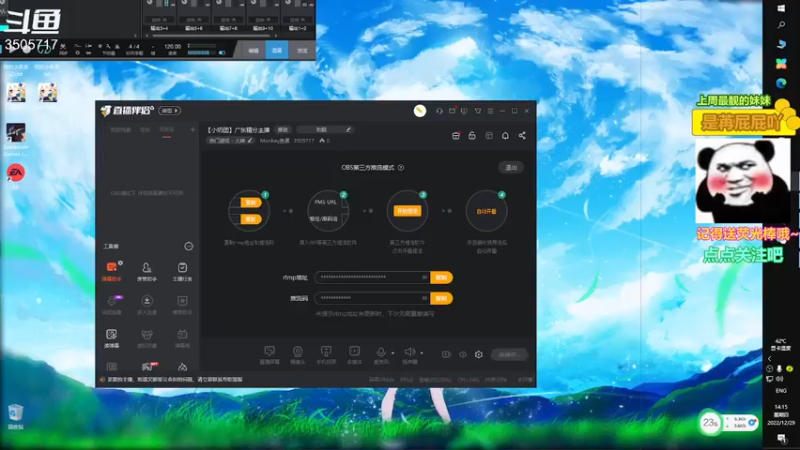Open the layout template icon in room header

coord(489,136)
